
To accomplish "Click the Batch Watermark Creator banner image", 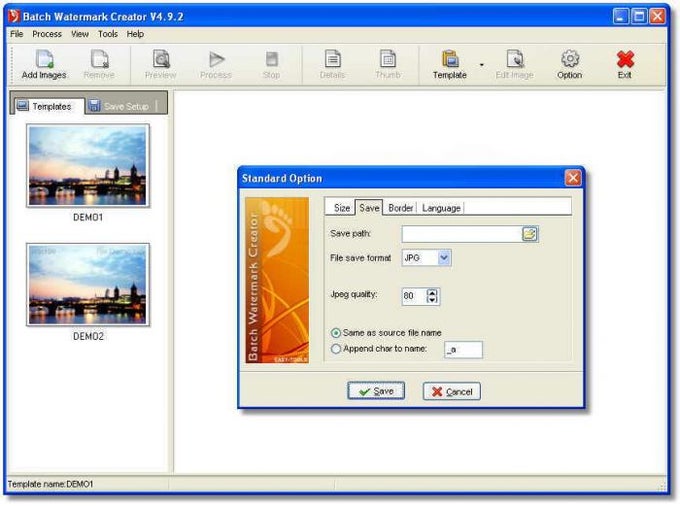I will pos(278,280).
